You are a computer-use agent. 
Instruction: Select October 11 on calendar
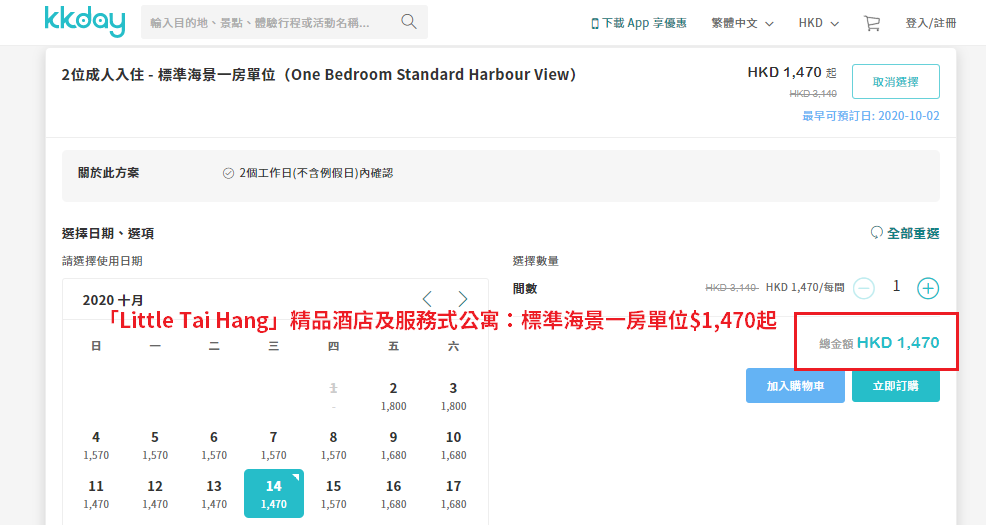96,494
